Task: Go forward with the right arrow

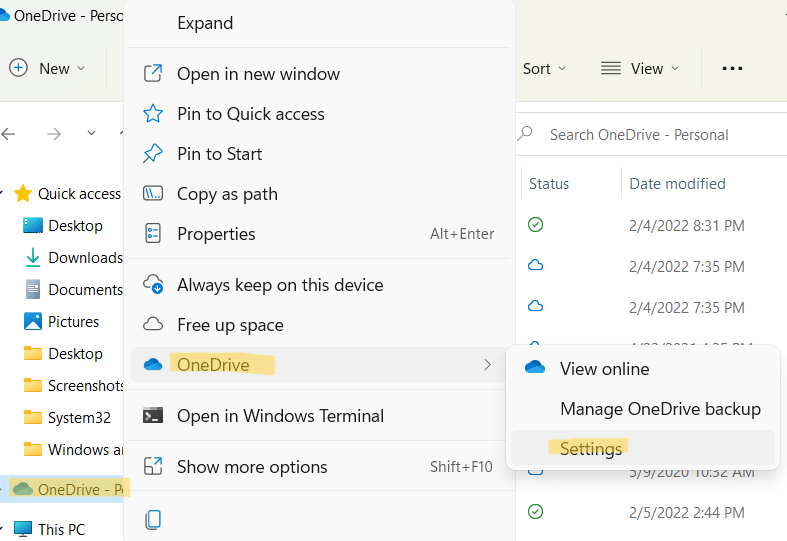Action: pos(54,133)
